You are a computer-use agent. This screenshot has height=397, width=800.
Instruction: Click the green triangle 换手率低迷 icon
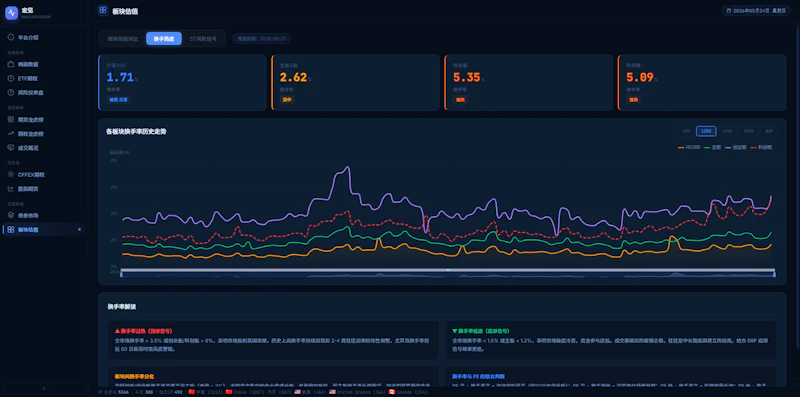point(455,331)
